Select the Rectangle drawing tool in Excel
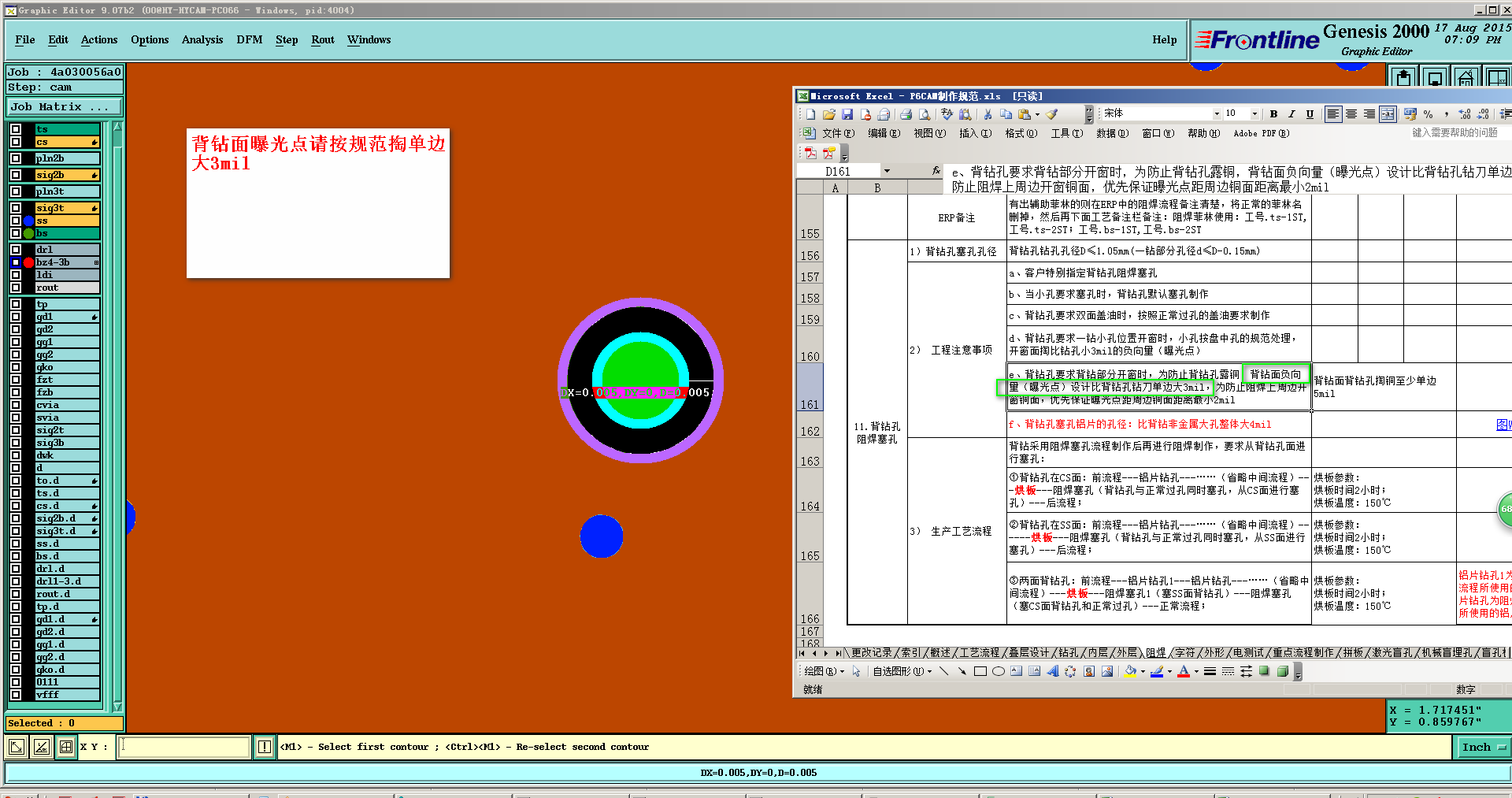This screenshot has width=1512, height=798. pos(980,671)
